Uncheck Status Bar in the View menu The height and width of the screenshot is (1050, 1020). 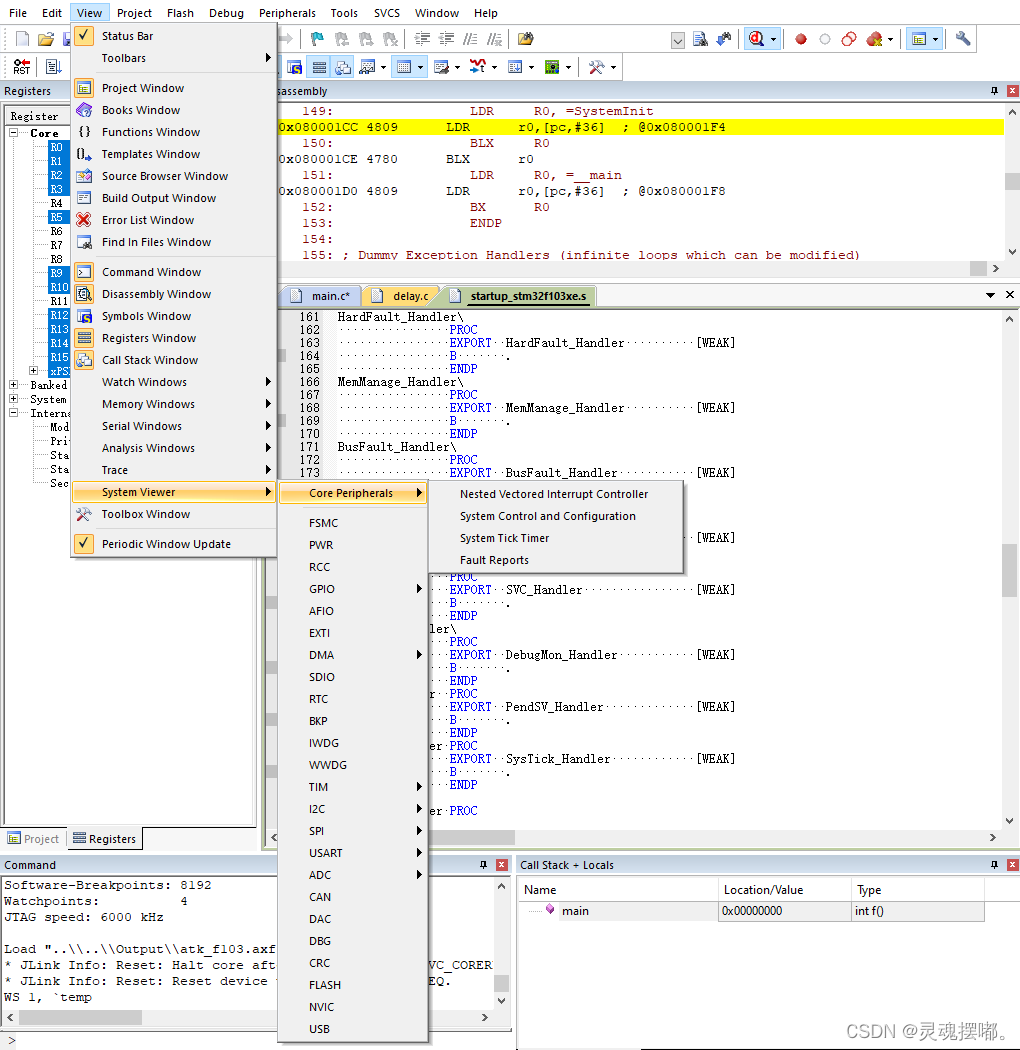coord(130,34)
